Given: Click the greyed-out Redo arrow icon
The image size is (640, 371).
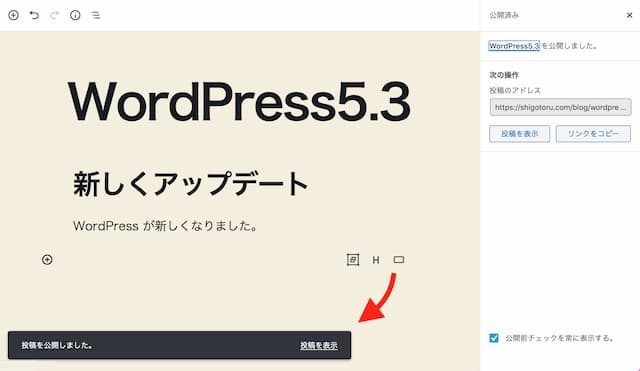Looking at the screenshot, I should click(x=54, y=15).
